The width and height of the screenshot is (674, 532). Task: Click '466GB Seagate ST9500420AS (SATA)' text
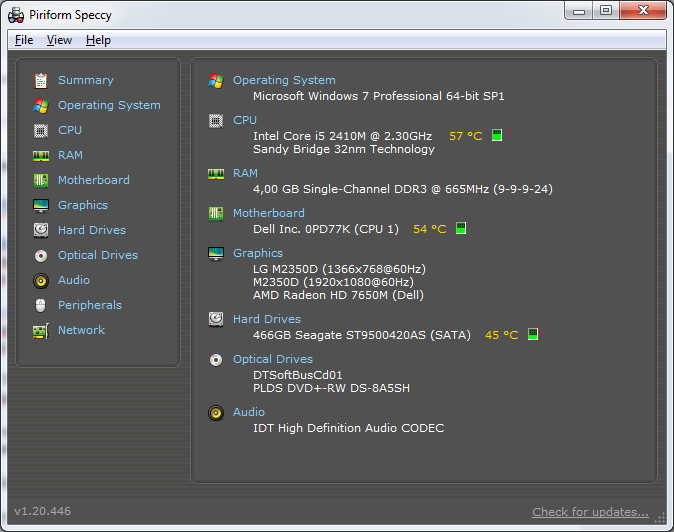(x=362, y=335)
